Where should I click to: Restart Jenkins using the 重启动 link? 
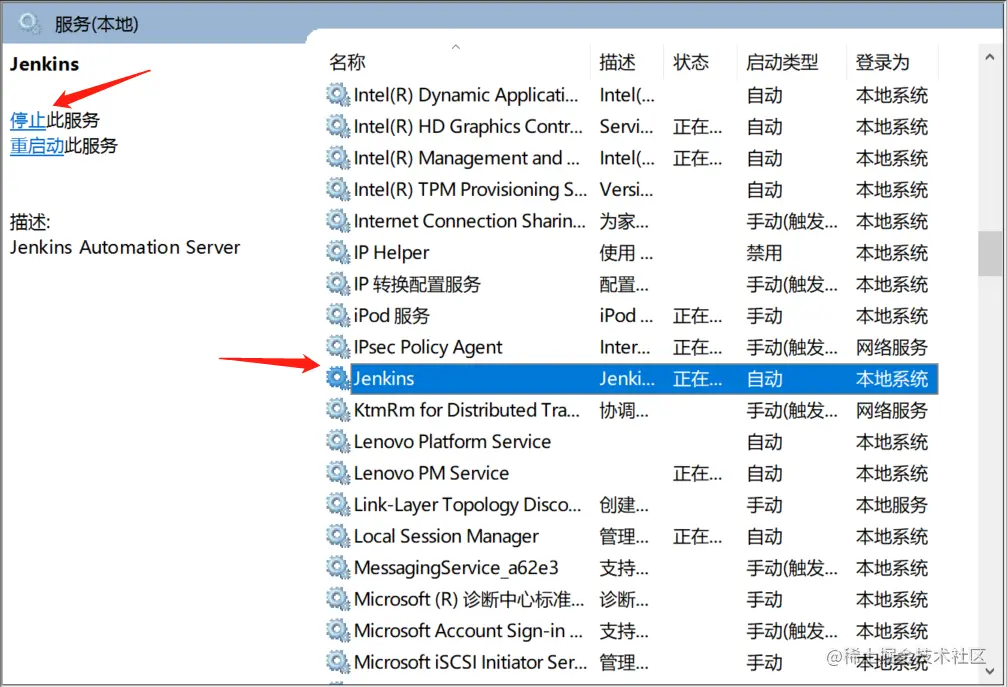click(37, 146)
